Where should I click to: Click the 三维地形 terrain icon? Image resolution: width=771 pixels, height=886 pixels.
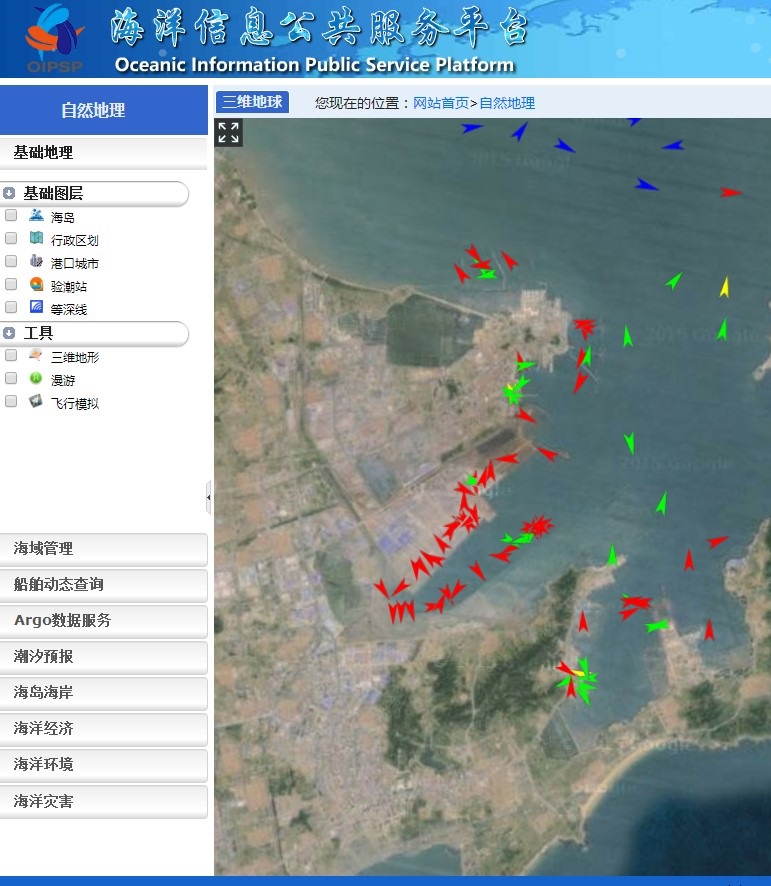(36, 355)
